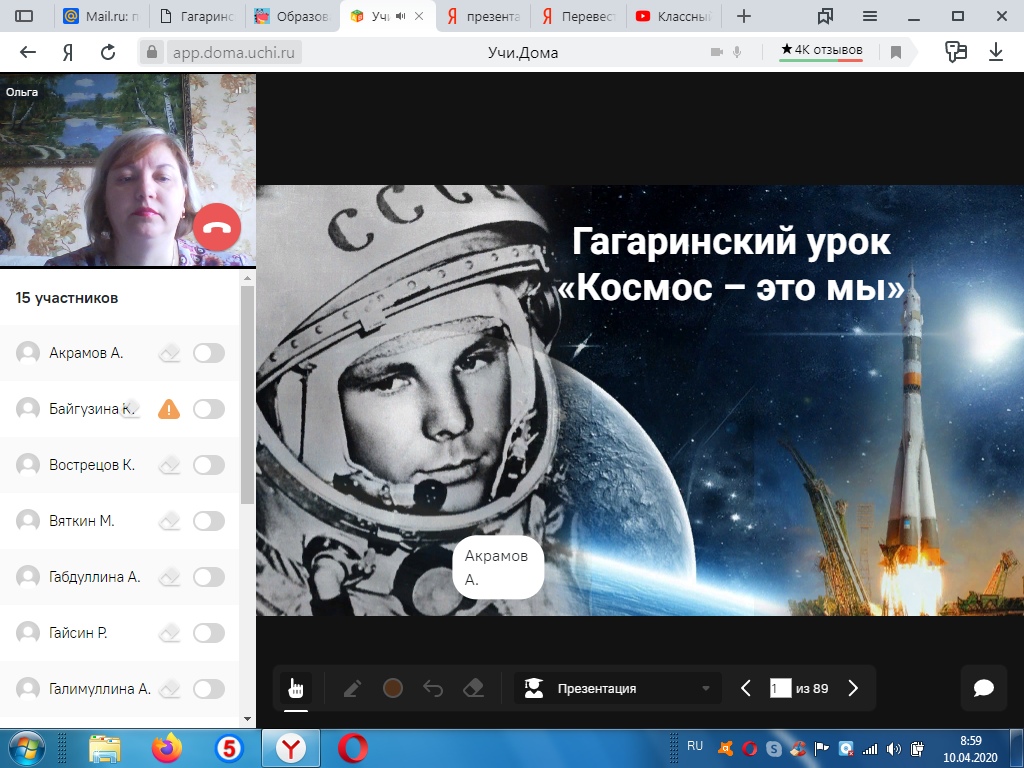1024x768 pixels.
Task: Open the Презентация mode dropdown
Action: (x=618, y=688)
